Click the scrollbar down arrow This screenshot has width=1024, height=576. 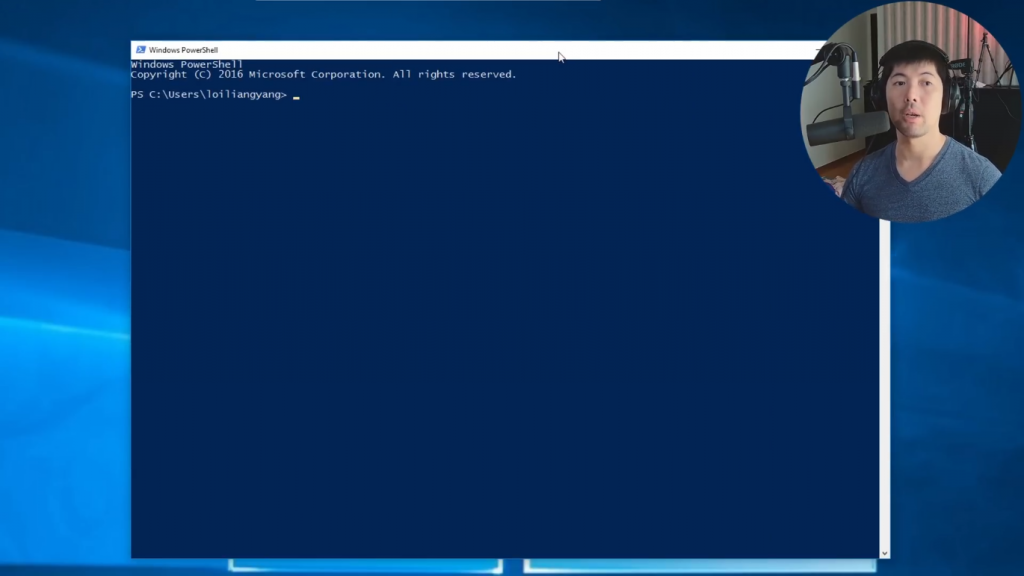tap(884, 553)
